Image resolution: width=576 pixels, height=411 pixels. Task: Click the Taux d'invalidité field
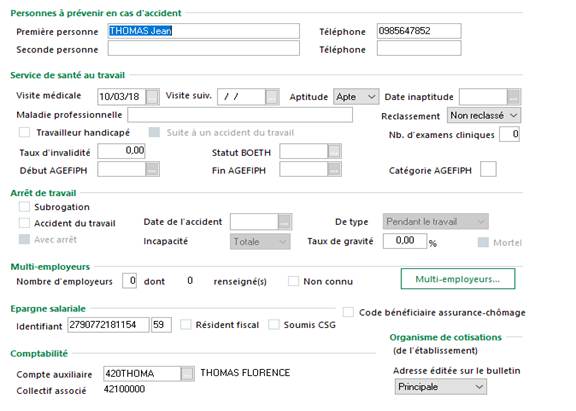click(121, 151)
